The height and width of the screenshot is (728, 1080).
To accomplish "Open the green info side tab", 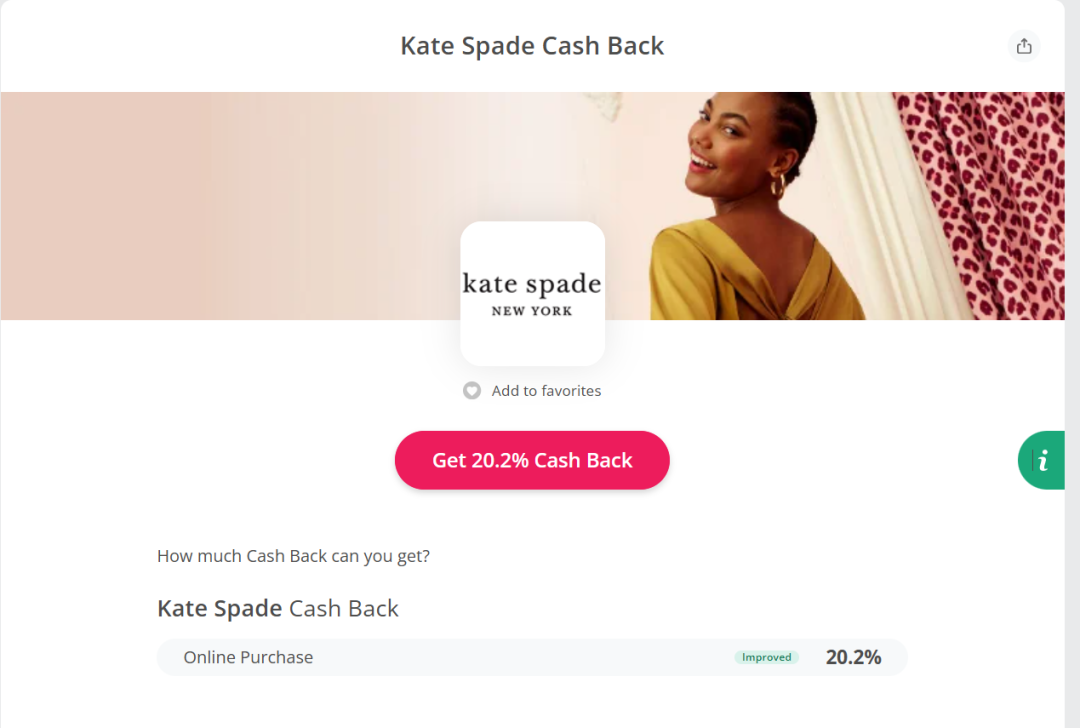I will tap(1042, 460).
